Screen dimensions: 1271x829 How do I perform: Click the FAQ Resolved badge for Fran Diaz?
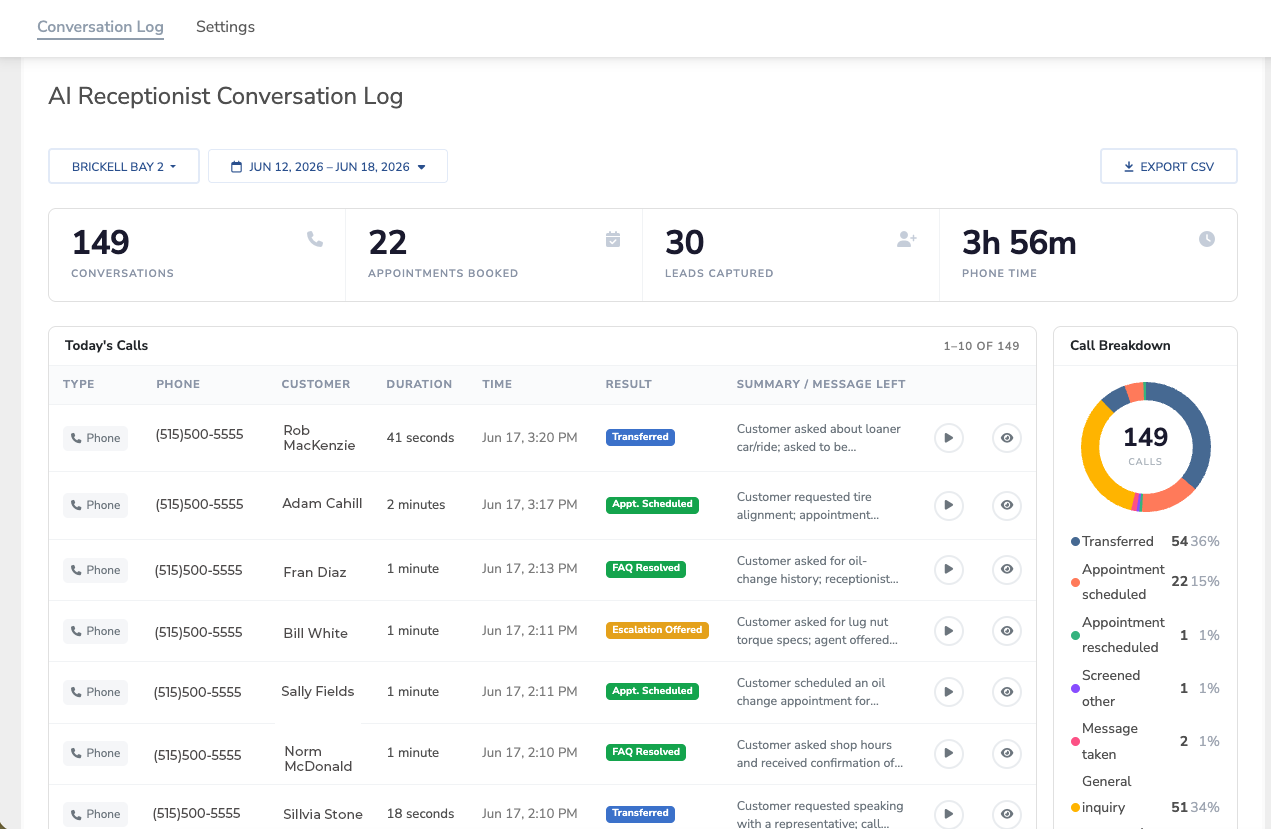[646, 568]
